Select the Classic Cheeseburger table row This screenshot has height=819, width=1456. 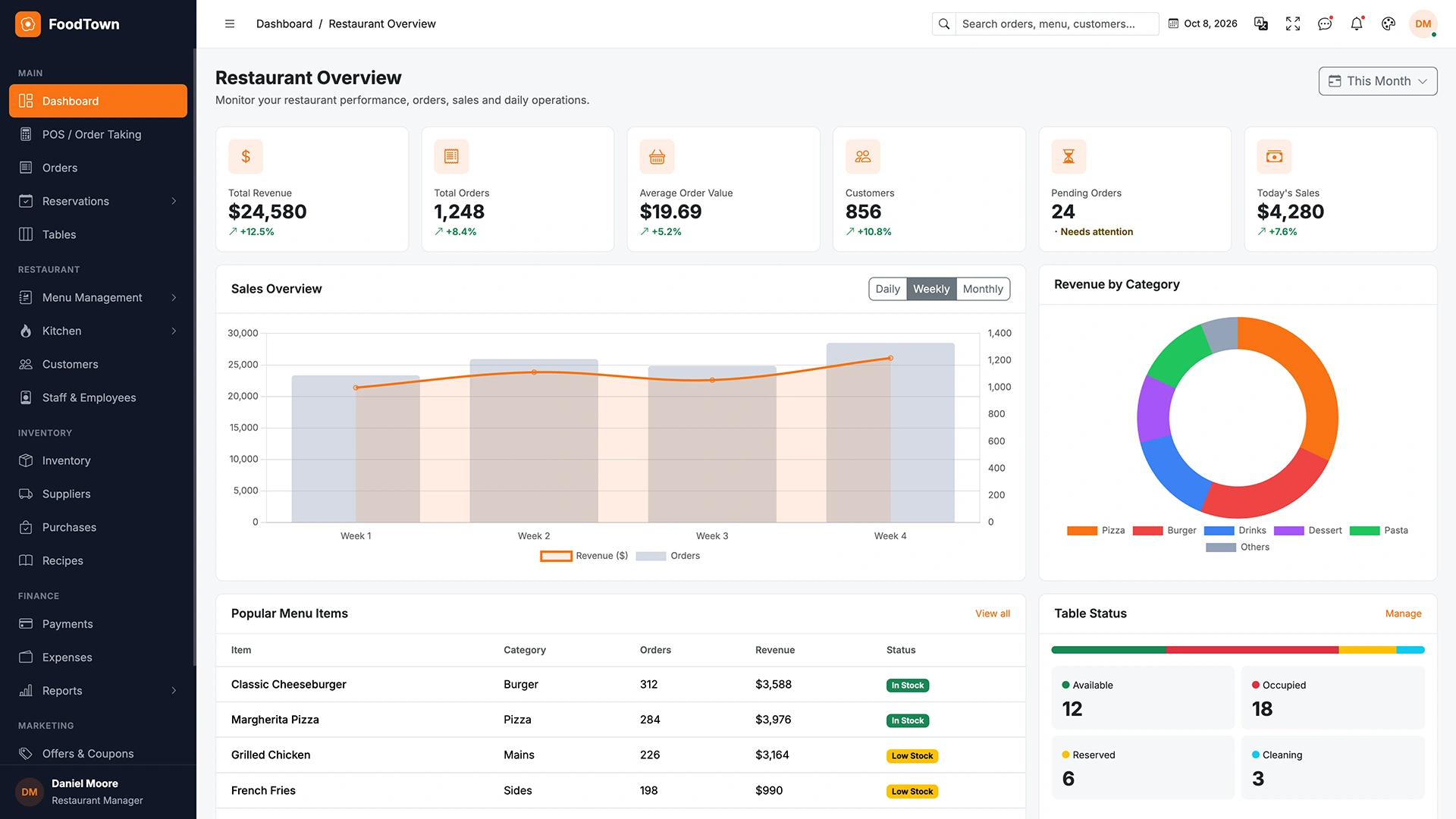click(620, 685)
